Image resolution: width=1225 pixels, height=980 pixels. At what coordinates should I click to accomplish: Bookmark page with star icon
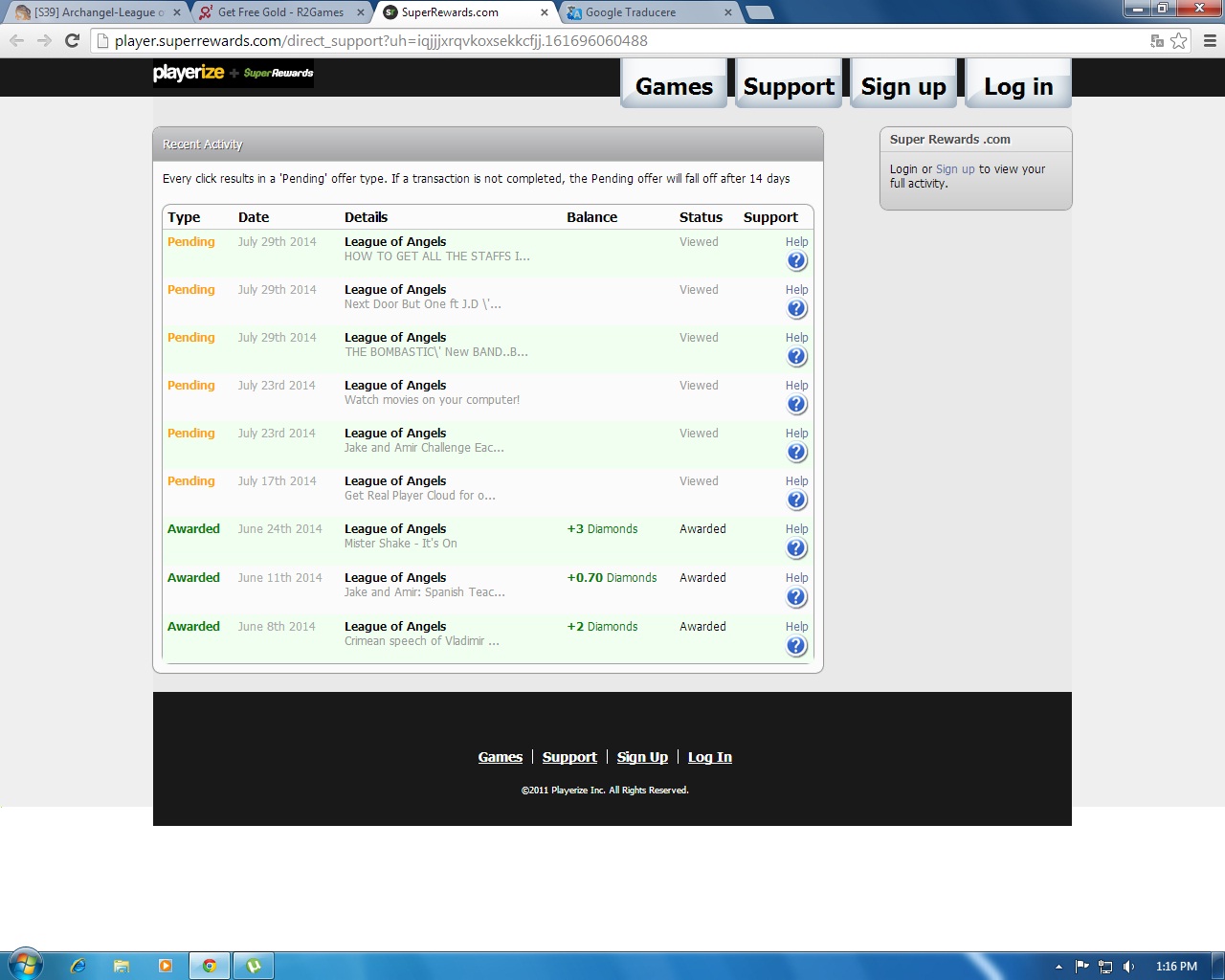tap(1179, 40)
